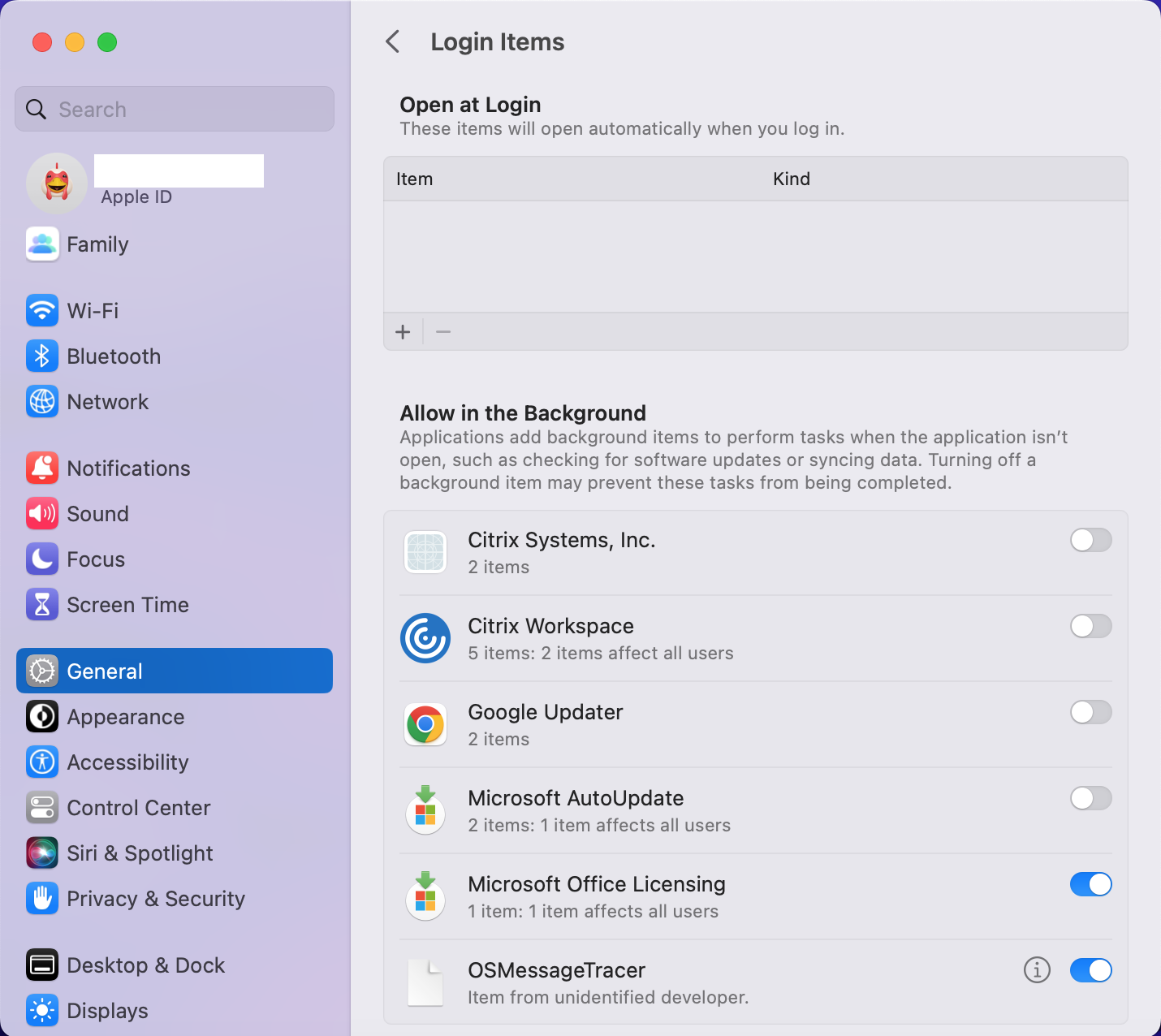Viewport: 1161px width, 1036px height.
Task: Click "Microsoft AutoUpdate" row title
Action: pos(576,798)
